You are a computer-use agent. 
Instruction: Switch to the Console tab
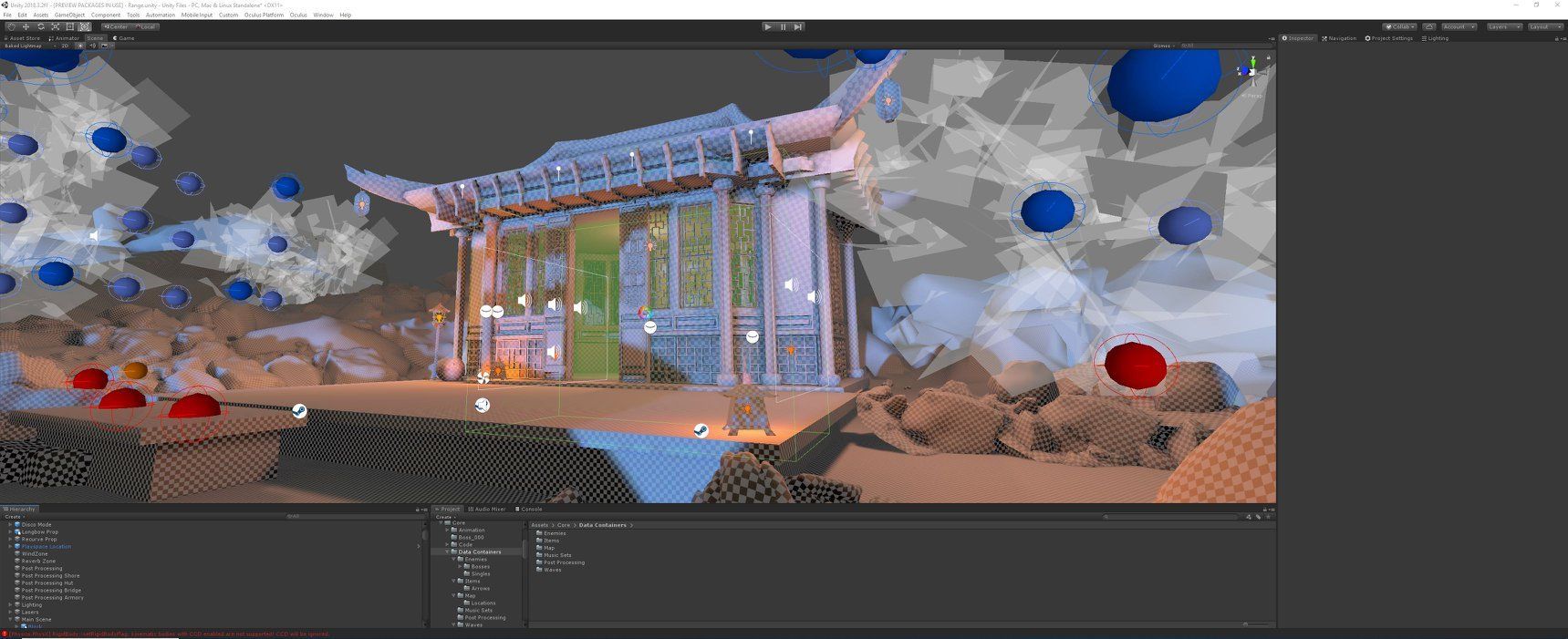coord(529,510)
